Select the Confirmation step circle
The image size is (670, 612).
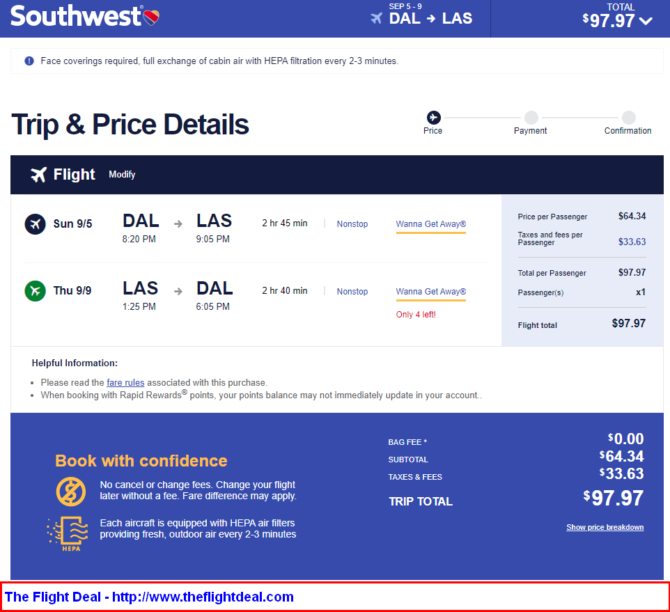coord(629,117)
